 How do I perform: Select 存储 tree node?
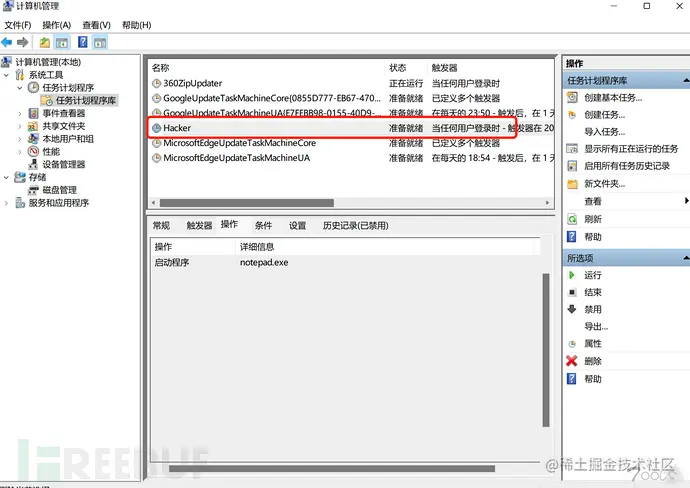tap(37, 177)
